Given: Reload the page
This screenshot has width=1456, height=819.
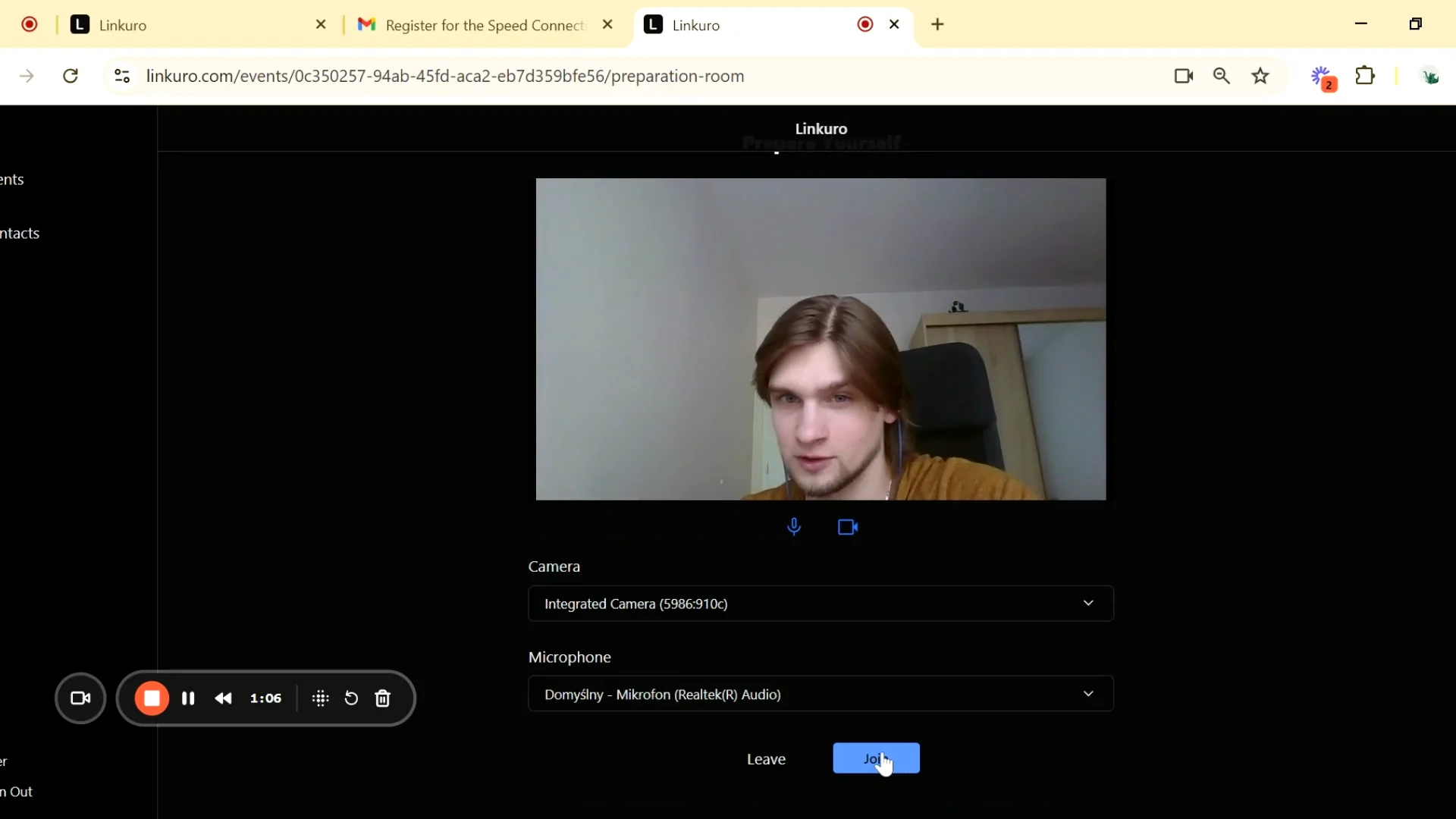Looking at the screenshot, I should click(71, 76).
